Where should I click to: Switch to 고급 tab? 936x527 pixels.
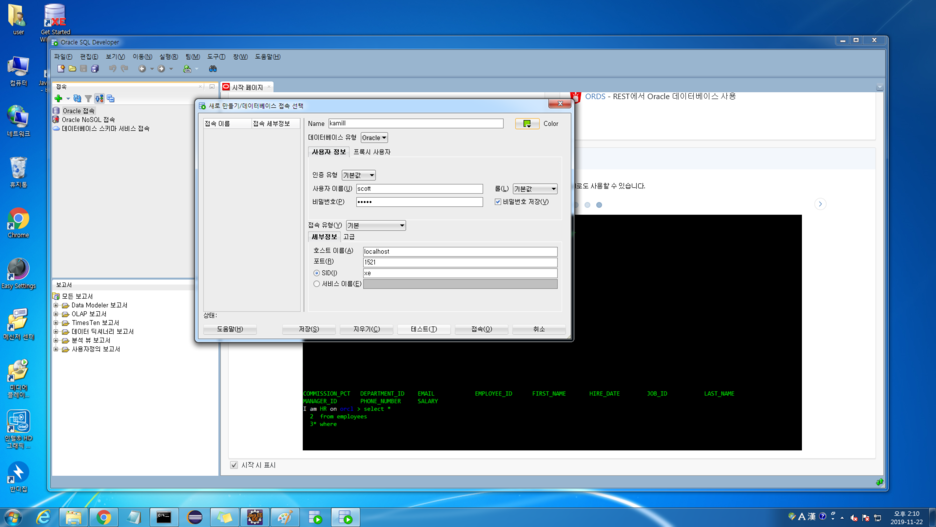[349, 237]
